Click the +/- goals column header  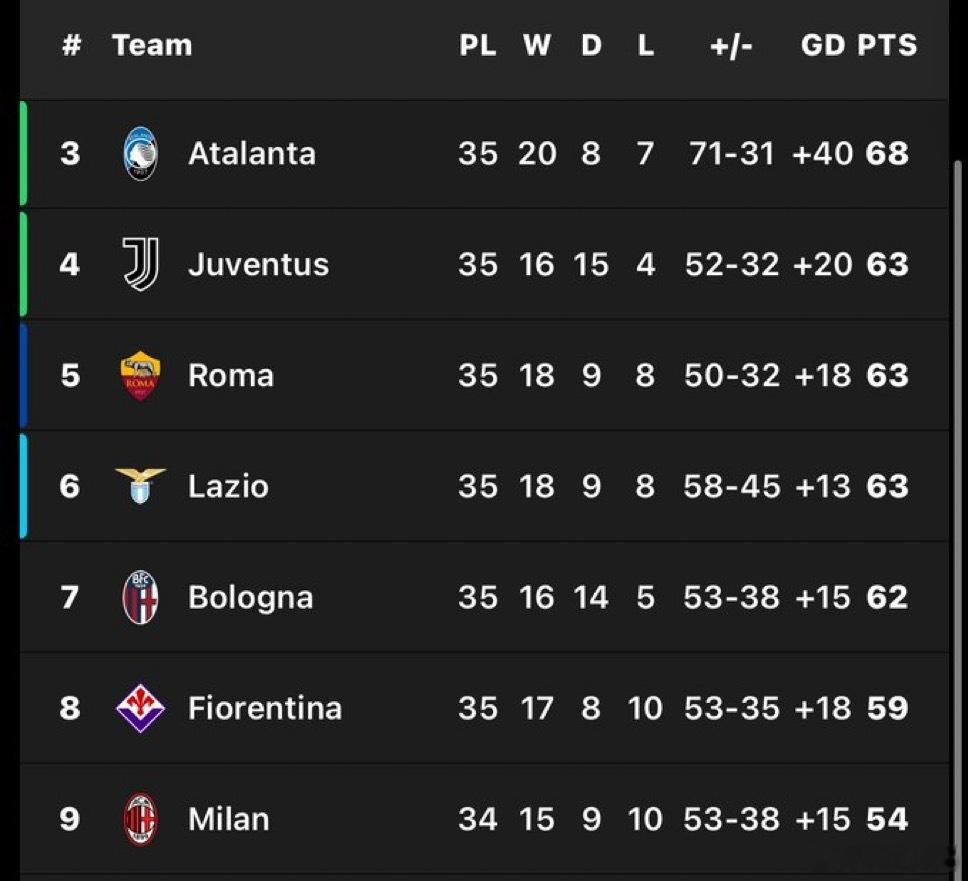(x=731, y=46)
